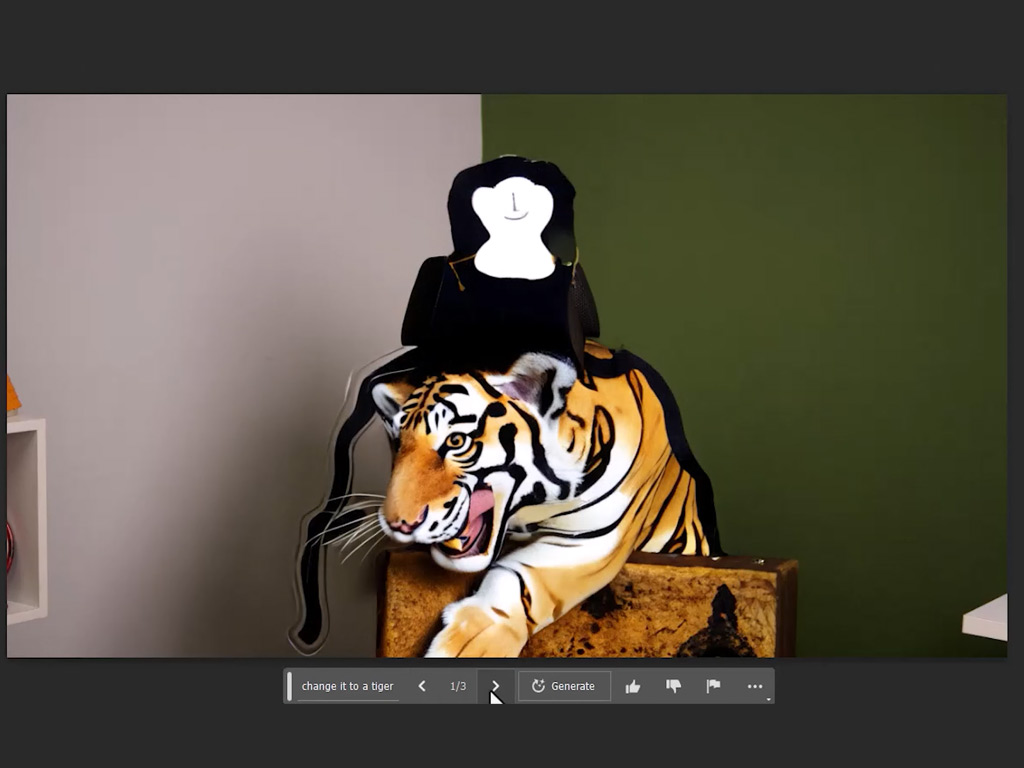Click the Generate button
1024x768 pixels.
pyautogui.click(x=564, y=686)
